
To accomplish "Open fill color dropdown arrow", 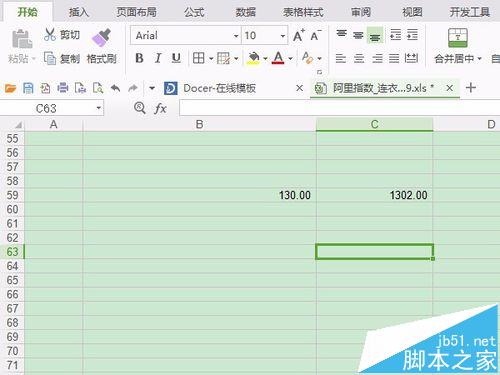I will click(265, 59).
